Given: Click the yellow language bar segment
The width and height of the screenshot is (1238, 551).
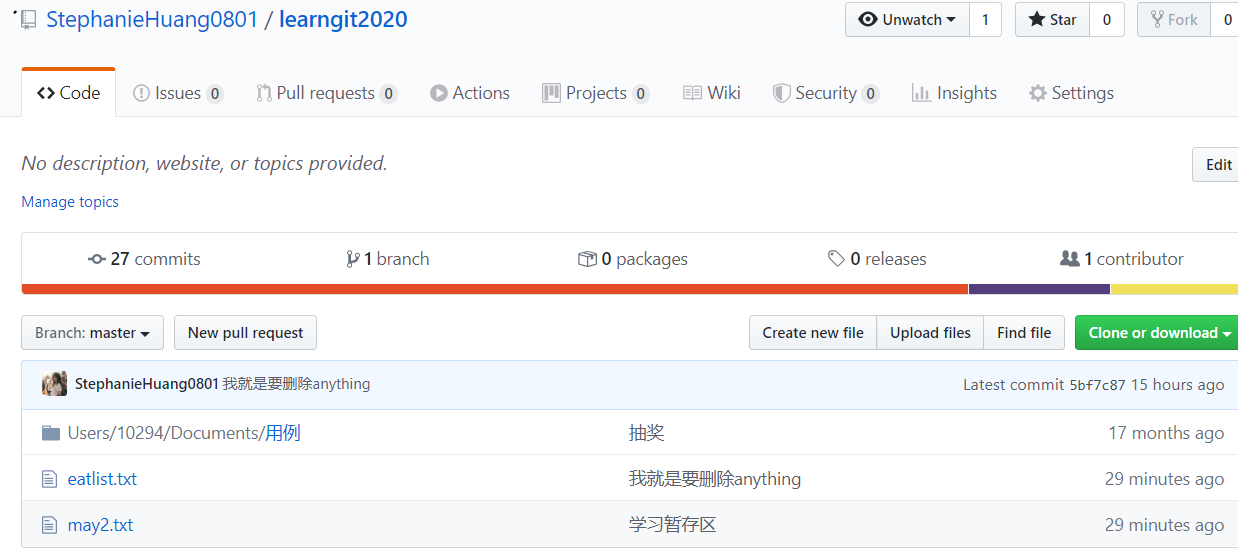Looking at the screenshot, I should click(1174, 289).
